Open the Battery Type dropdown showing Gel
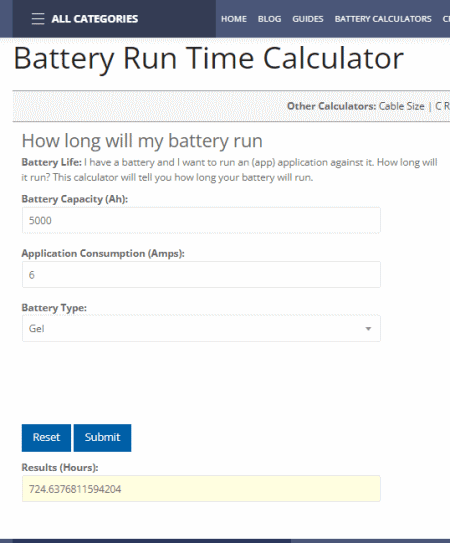Image resolution: width=450 pixels, height=543 pixels. click(201, 328)
